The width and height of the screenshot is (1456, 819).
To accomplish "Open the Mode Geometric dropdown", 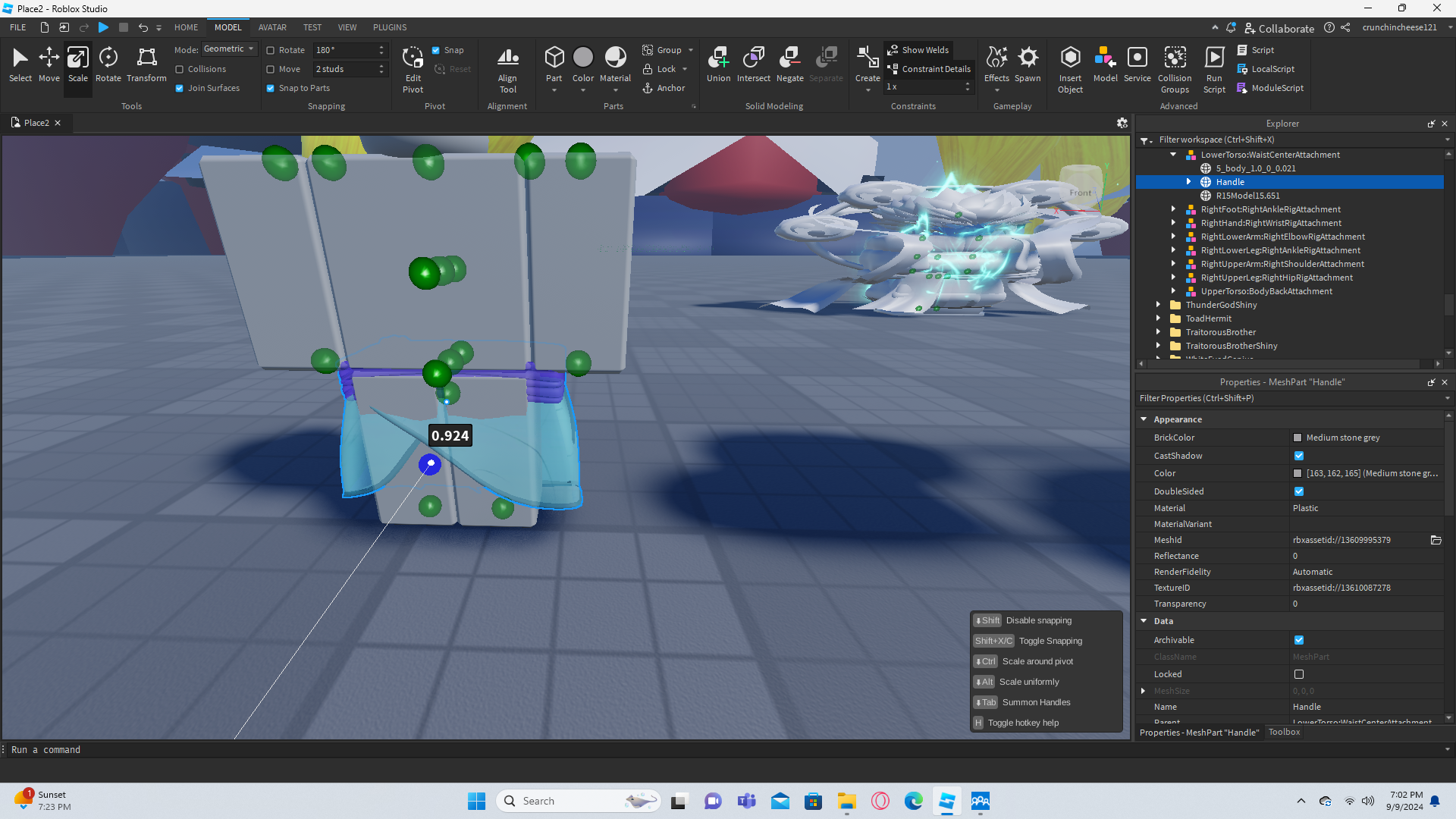I will [230, 49].
